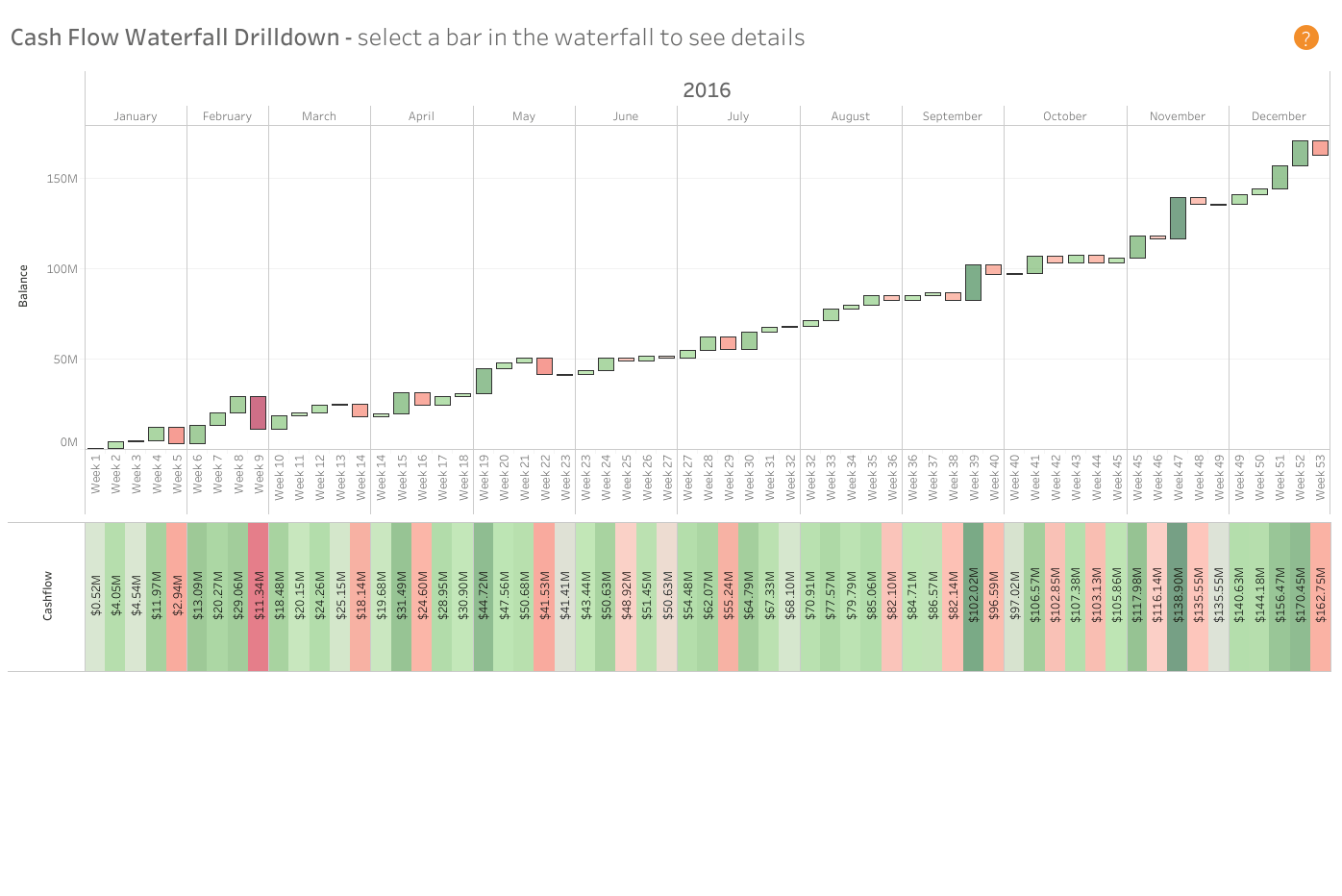Click the $2.94M cashflow cell

[177, 597]
